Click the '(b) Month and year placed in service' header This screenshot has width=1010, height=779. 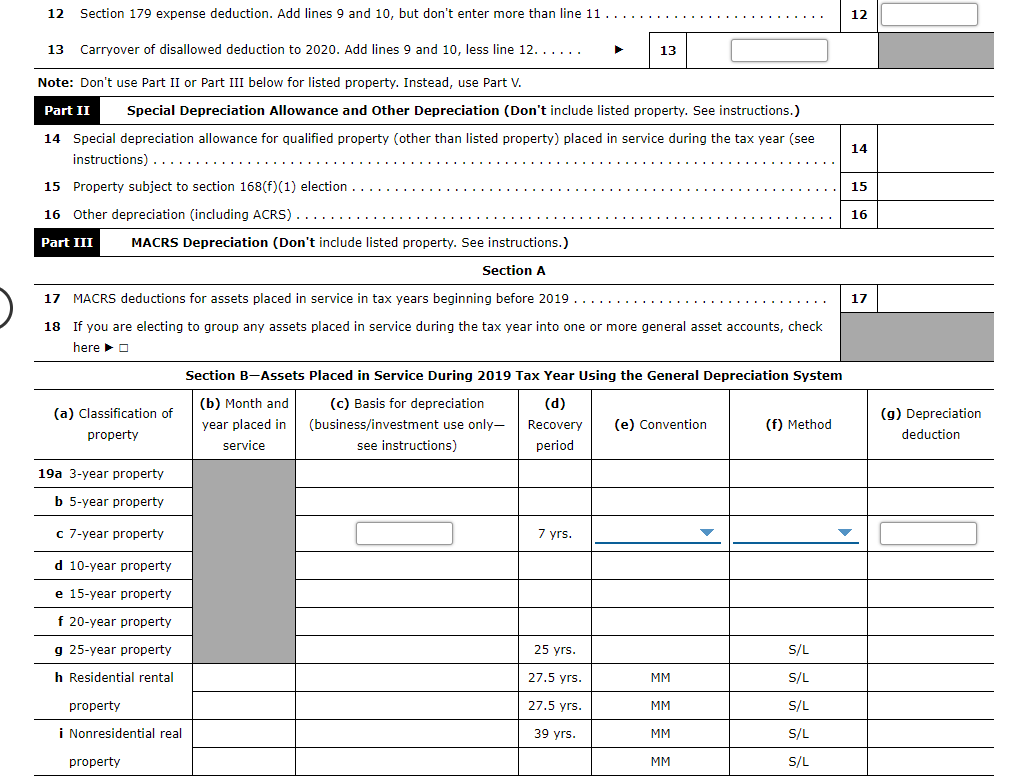click(x=243, y=424)
